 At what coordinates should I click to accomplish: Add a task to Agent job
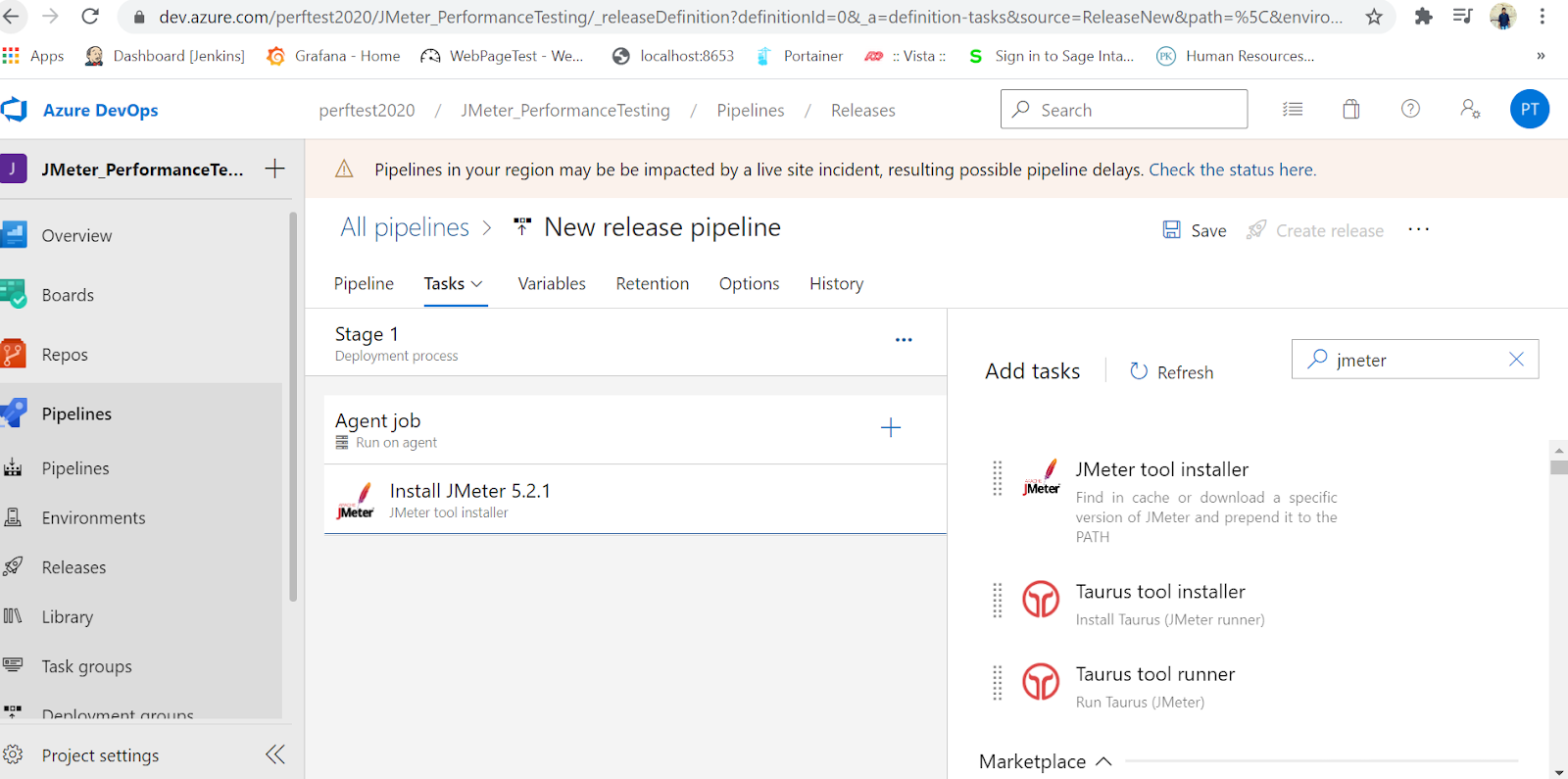click(x=891, y=427)
